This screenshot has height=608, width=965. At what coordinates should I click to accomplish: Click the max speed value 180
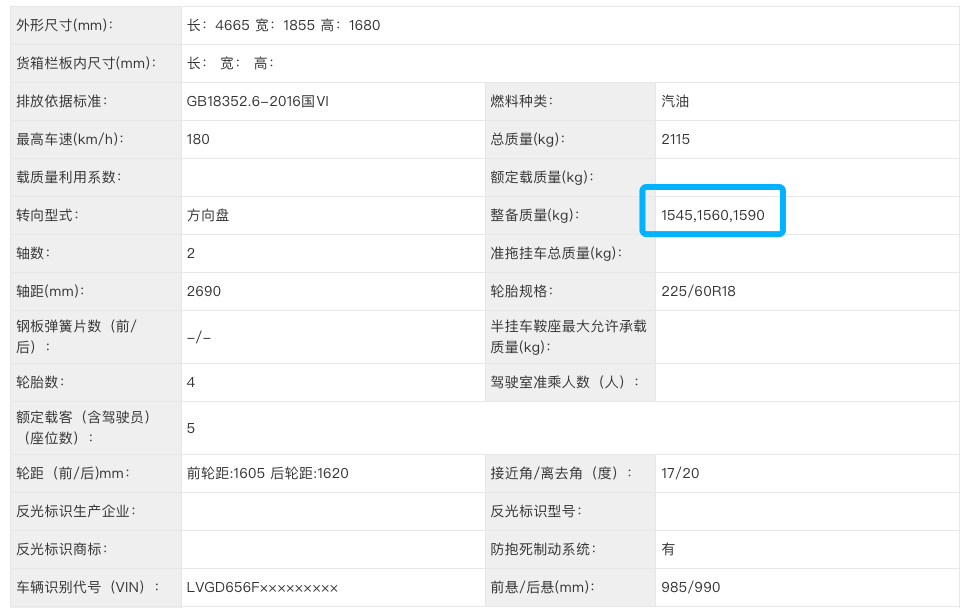coord(198,139)
